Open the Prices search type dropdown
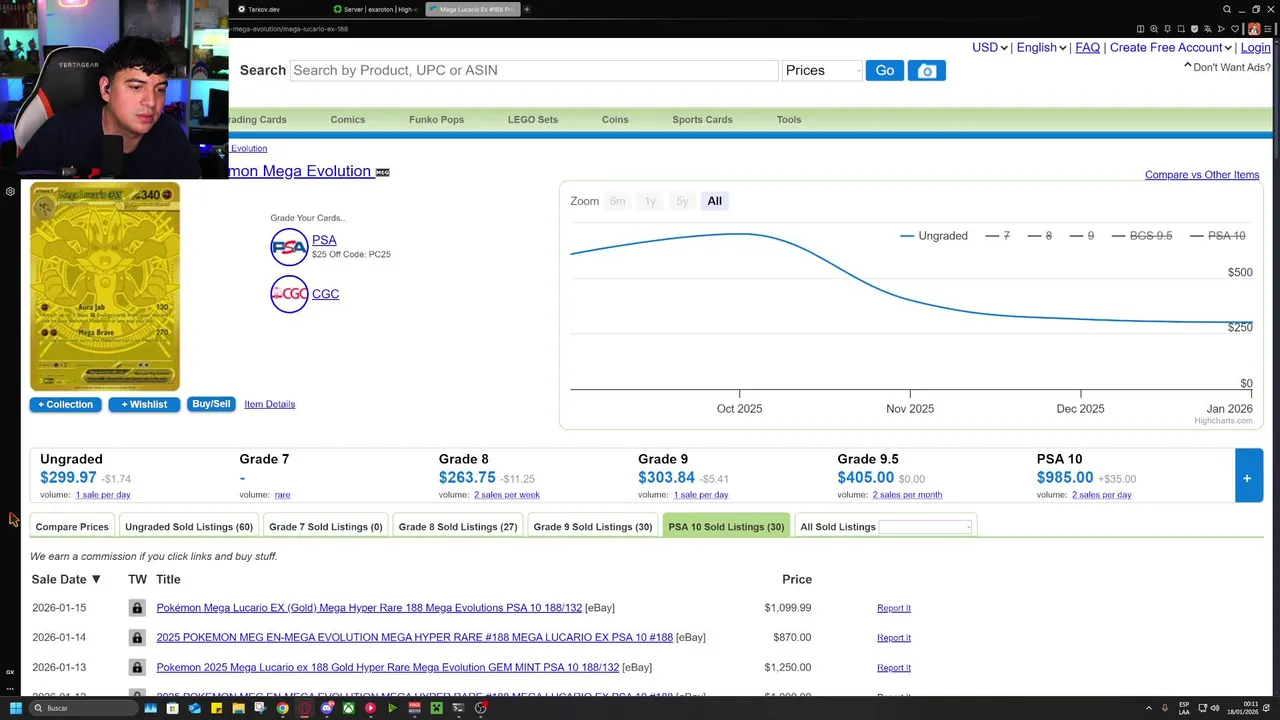The width and height of the screenshot is (1280, 720). [822, 70]
